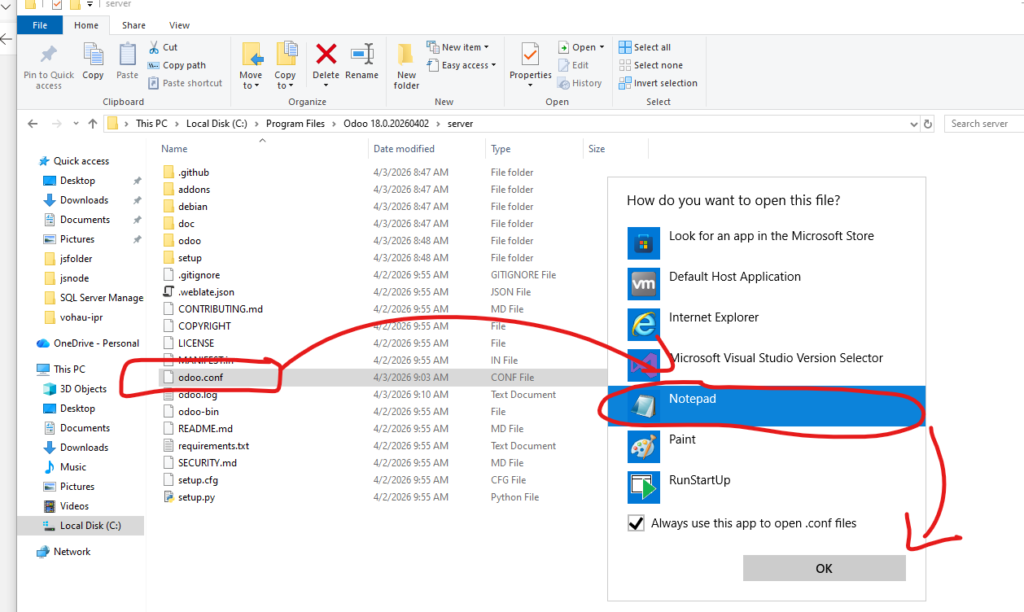Expand the This PC tree node
The image size is (1024, 612).
pyautogui.click(x=28, y=369)
